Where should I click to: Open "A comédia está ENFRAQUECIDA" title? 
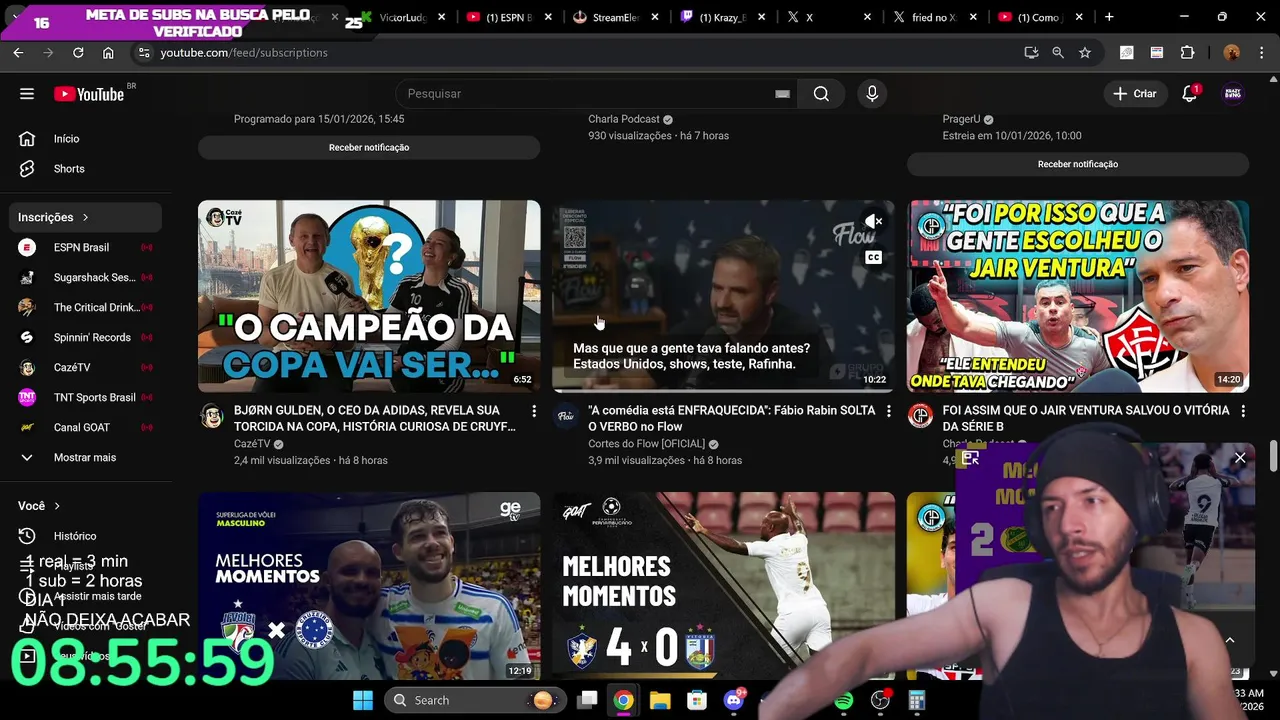click(x=732, y=419)
